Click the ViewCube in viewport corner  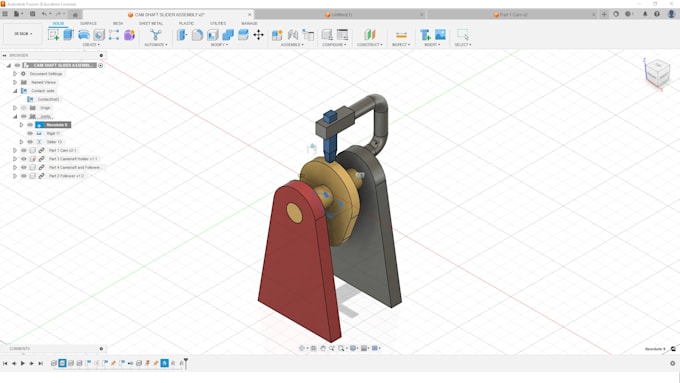[x=658, y=73]
